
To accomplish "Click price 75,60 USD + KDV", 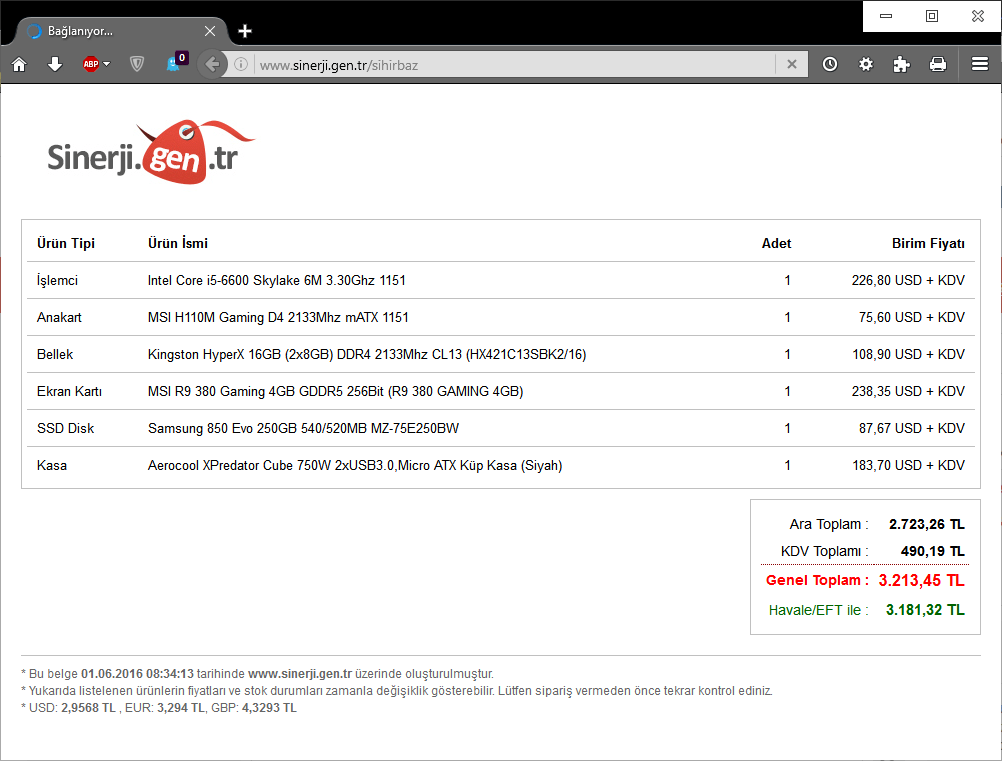I will 912,318.
